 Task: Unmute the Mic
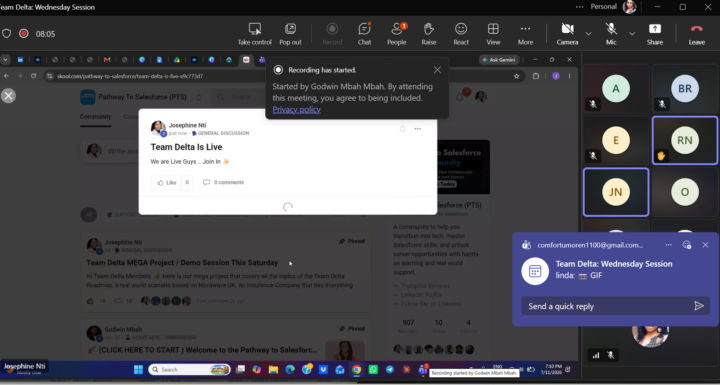click(x=611, y=34)
